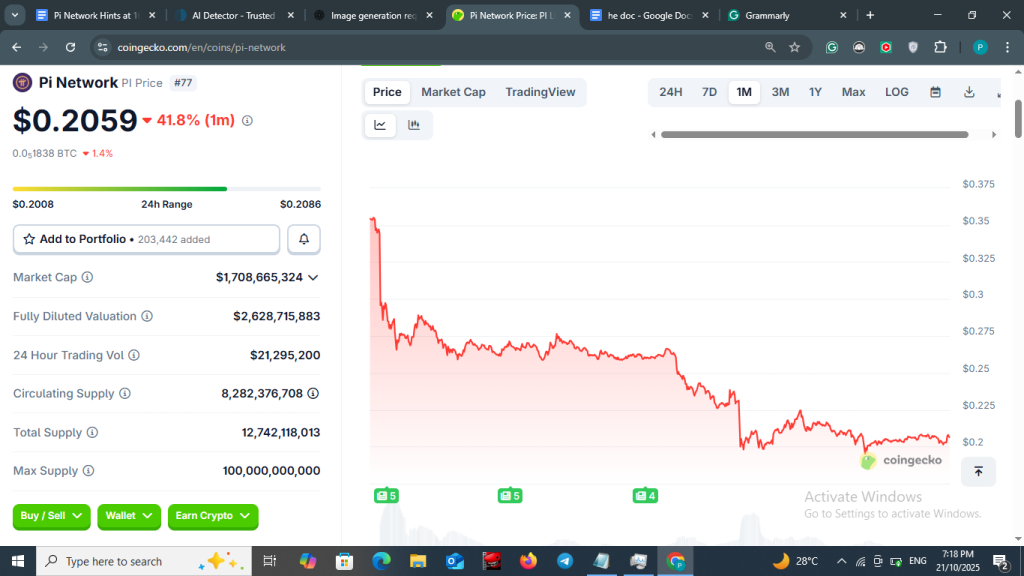1024x576 pixels.
Task: Click the Market Cap info icon
Action: pyautogui.click(x=87, y=277)
